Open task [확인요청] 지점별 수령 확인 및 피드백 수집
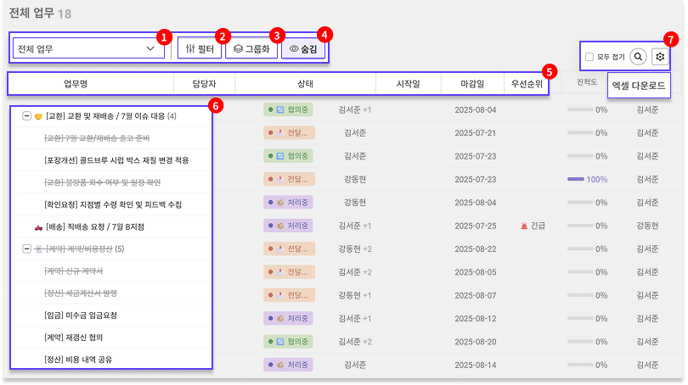 113,205
